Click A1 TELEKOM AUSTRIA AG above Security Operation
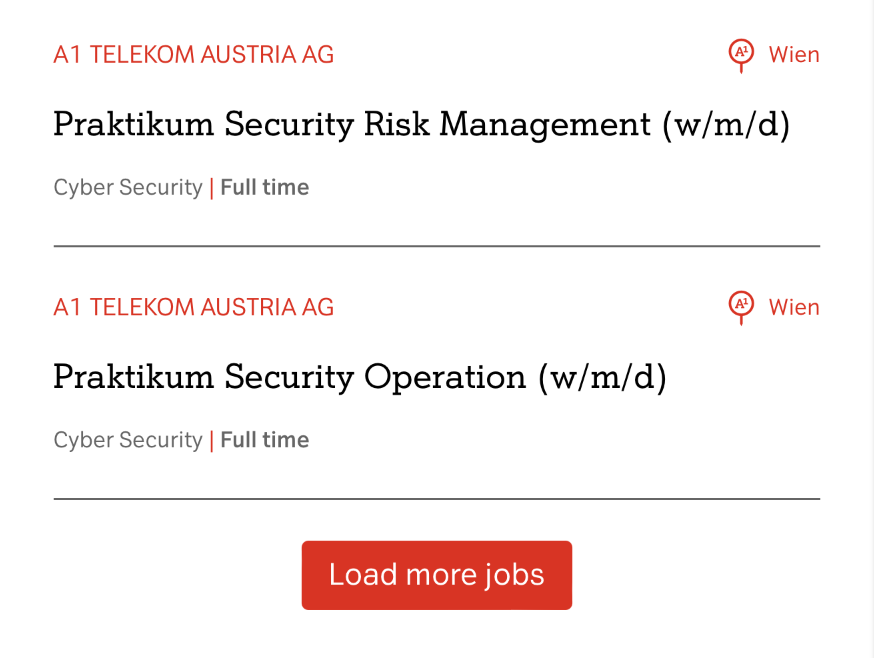This screenshot has width=874, height=658. (193, 307)
